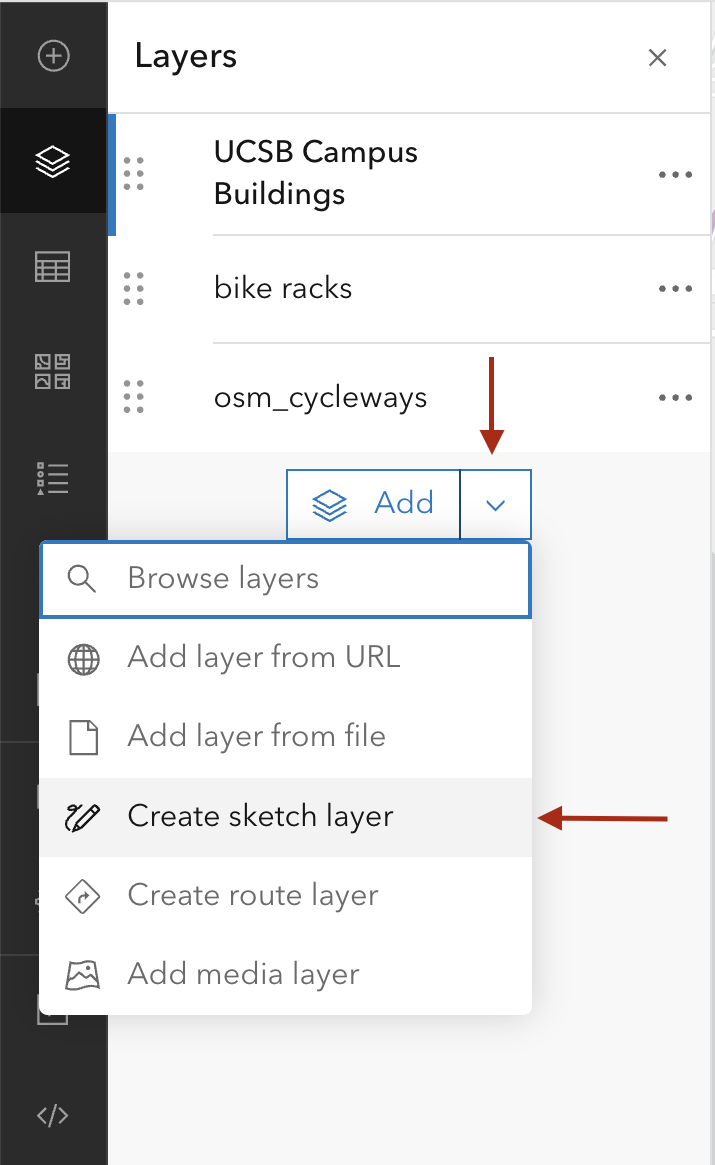The height and width of the screenshot is (1165, 715).
Task: Click drag handle for osm_cycleways layer
Action: [x=133, y=397]
